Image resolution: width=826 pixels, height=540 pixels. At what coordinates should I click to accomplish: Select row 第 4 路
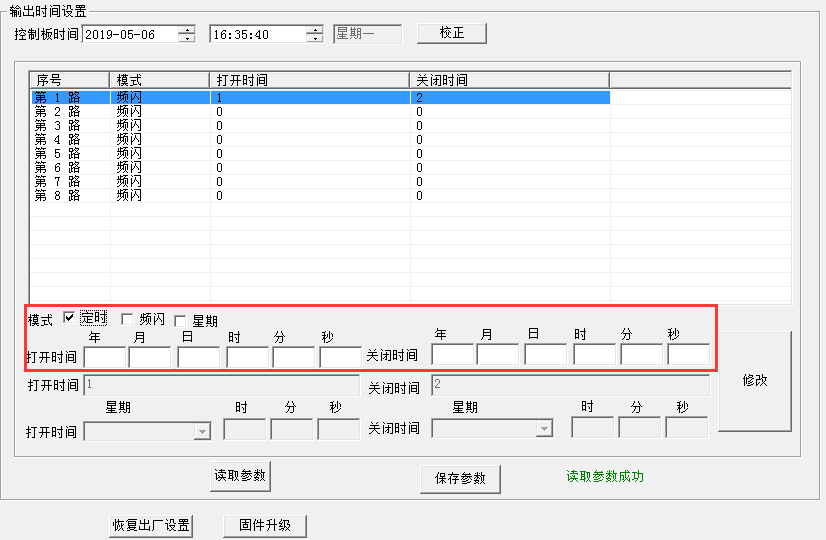320,140
